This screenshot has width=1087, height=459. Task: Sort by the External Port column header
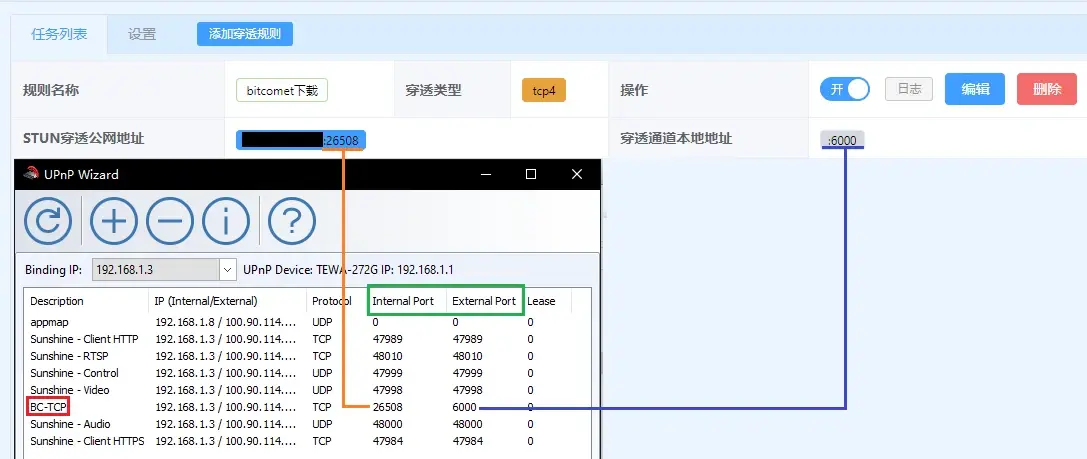coord(484,301)
